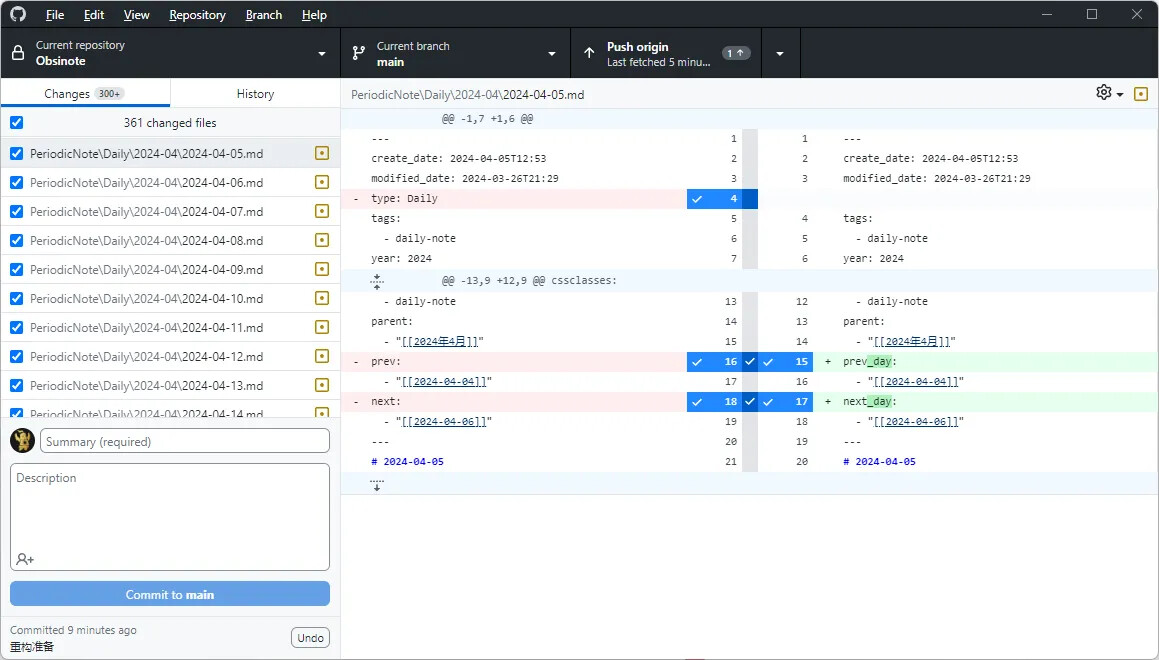The image size is (1159, 660).
Task: Click the add co-authors icon
Action: [x=25, y=559]
